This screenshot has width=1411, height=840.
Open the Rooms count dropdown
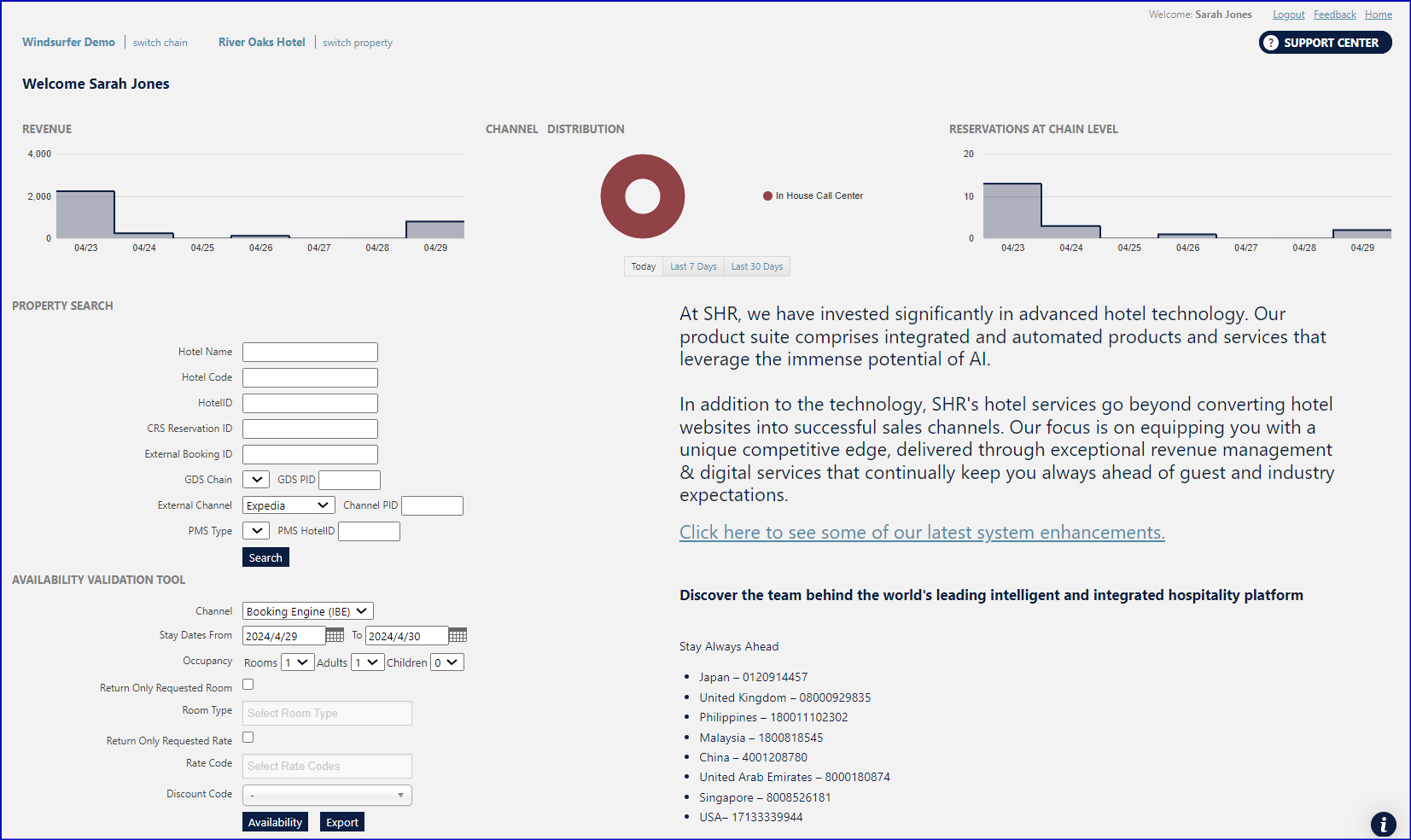pyautogui.click(x=298, y=662)
